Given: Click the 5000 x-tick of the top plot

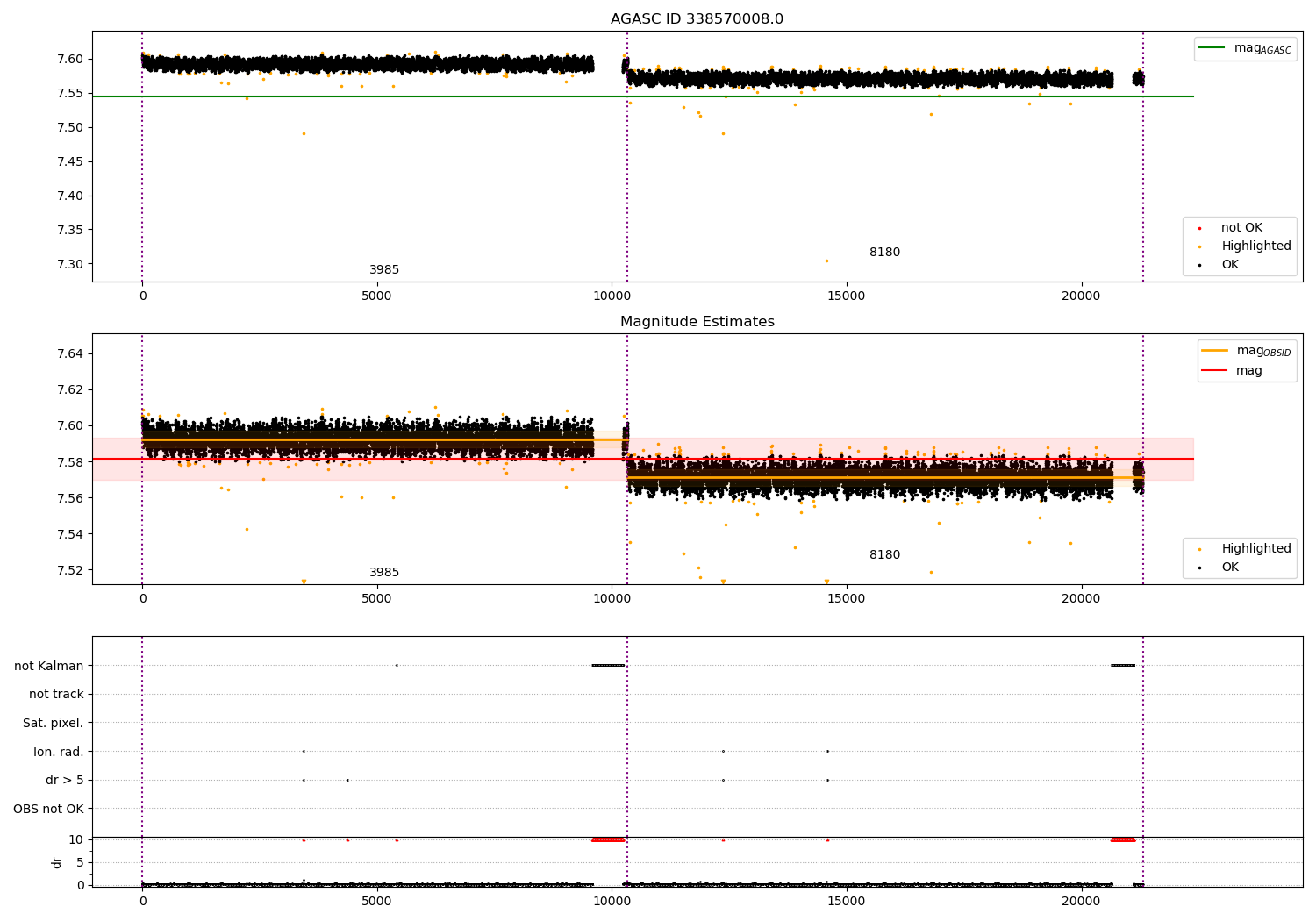Looking at the screenshot, I should click(x=376, y=296).
